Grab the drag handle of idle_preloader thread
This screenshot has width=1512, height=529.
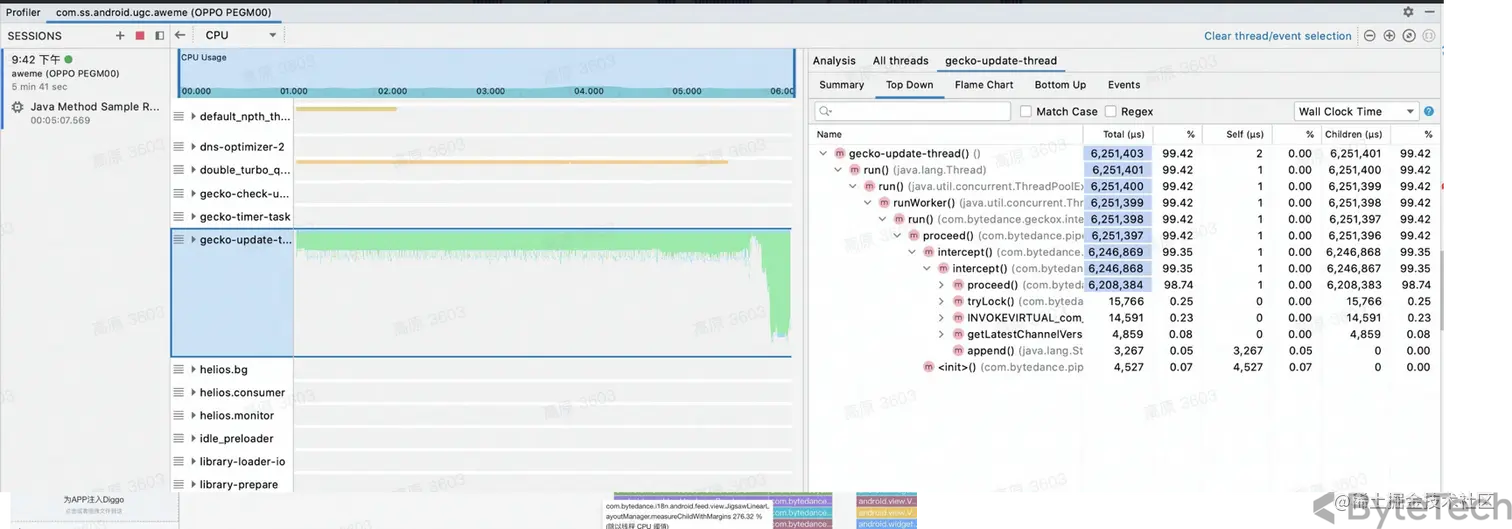click(179, 438)
